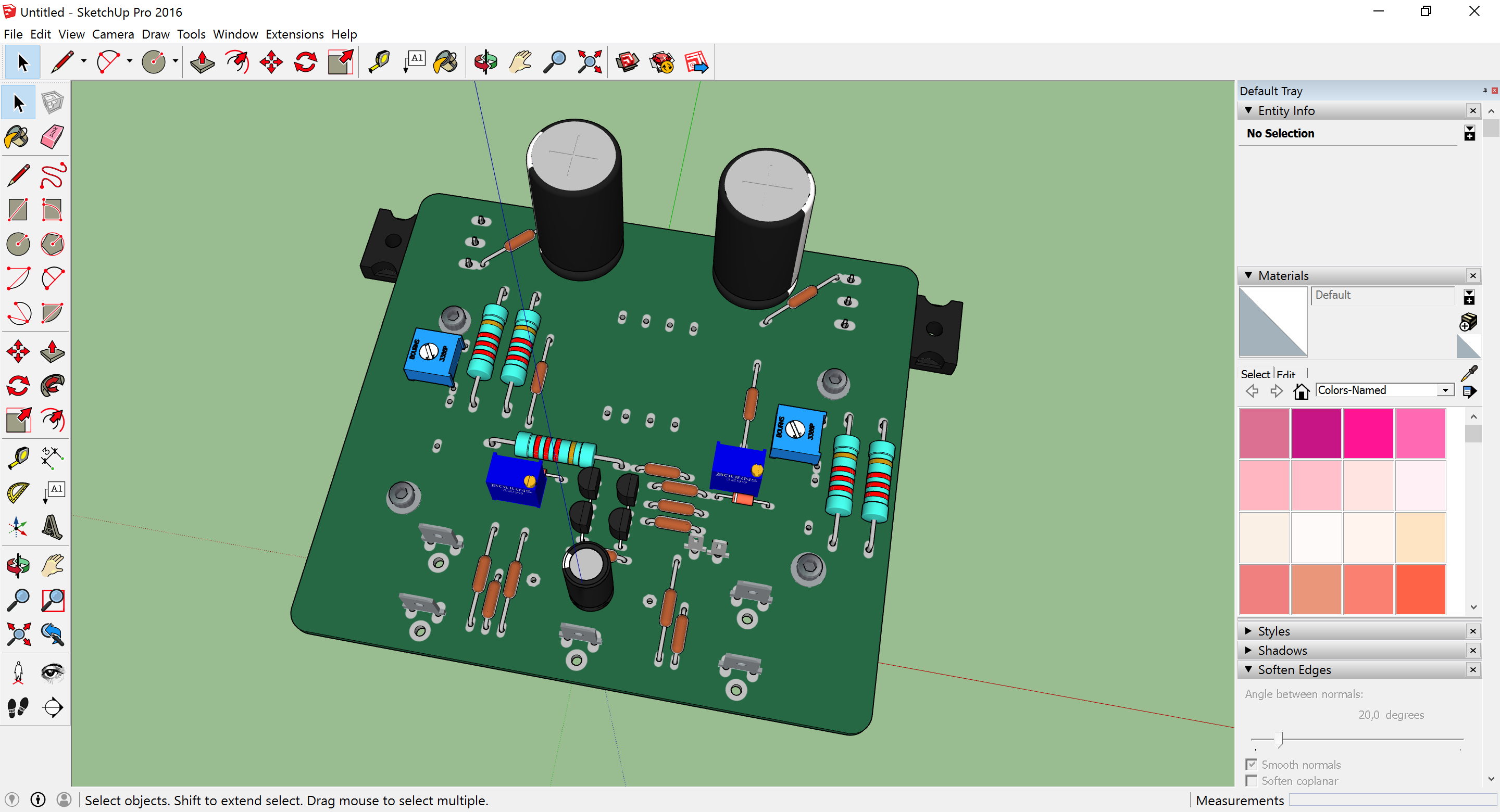Click Pan hand tool in top toolbar
This screenshot has height=812, width=1500.
(x=520, y=62)
